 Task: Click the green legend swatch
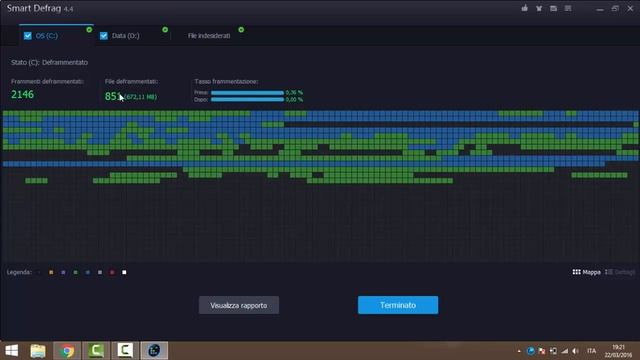click(76, 272)
